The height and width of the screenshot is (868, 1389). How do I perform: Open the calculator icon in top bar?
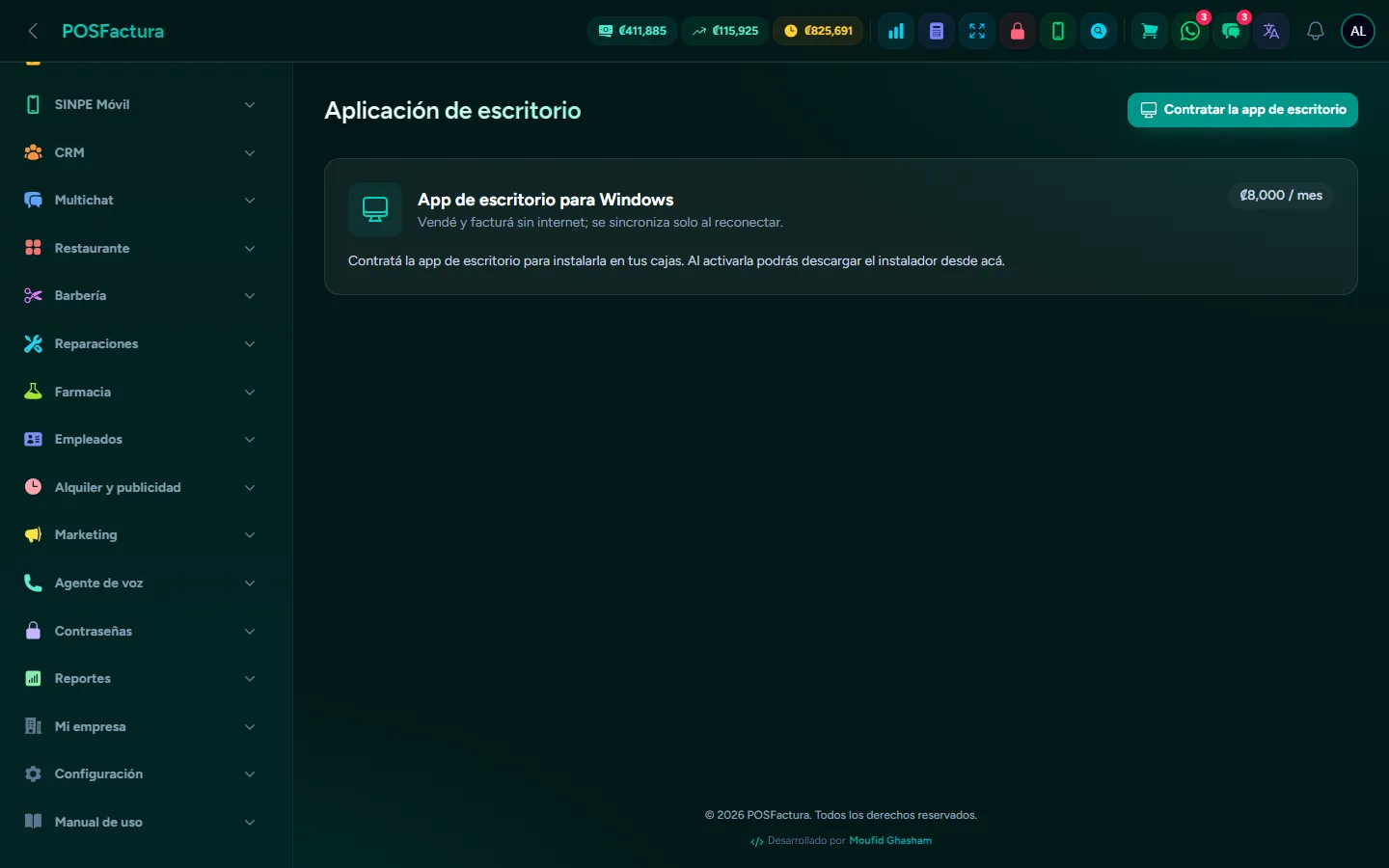pyautogui.click(x=937, y=31)
